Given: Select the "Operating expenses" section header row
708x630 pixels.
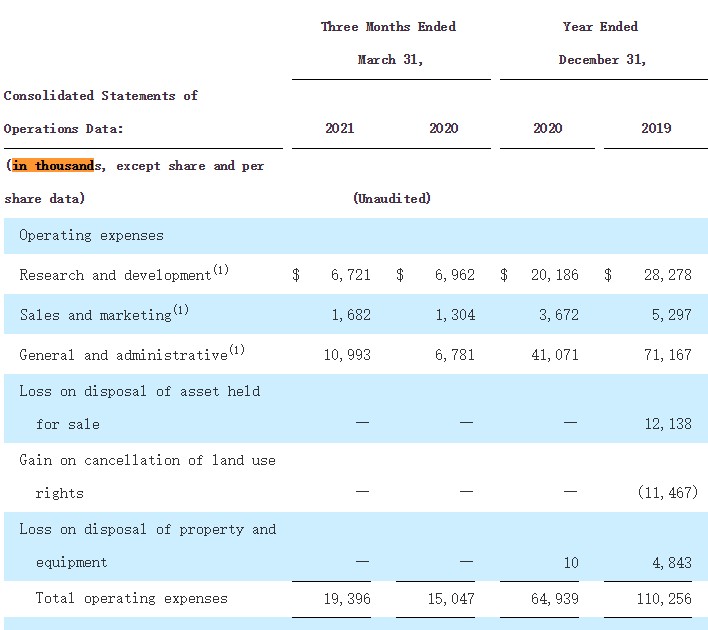Looking at the screenshot, I should pos(91,236).
